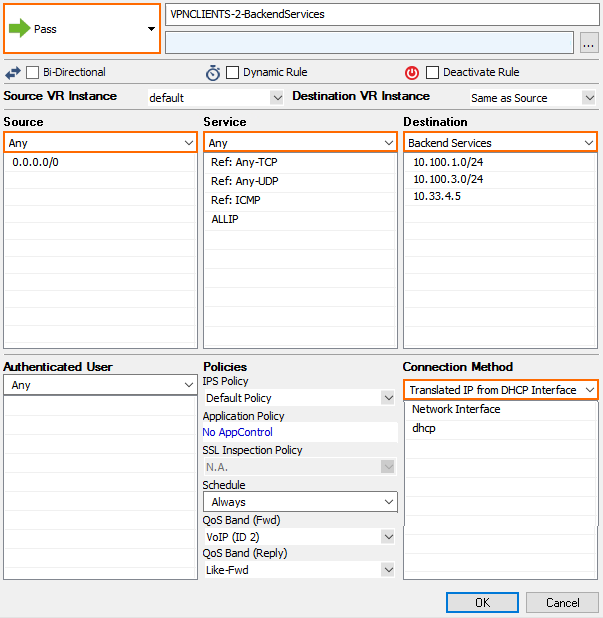This screenshot has height=618, width=603.
Task: Open the QoS Band (Fwd) dropdown
Action: click(300, 537)
